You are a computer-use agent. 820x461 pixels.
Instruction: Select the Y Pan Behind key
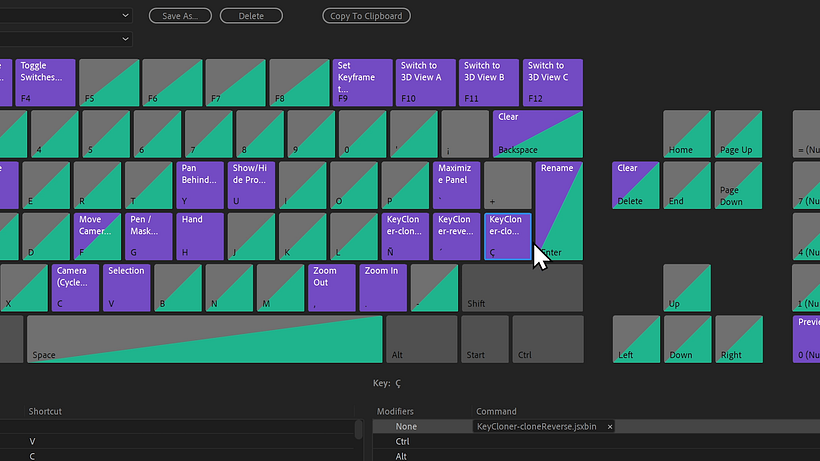pos(200,185)
